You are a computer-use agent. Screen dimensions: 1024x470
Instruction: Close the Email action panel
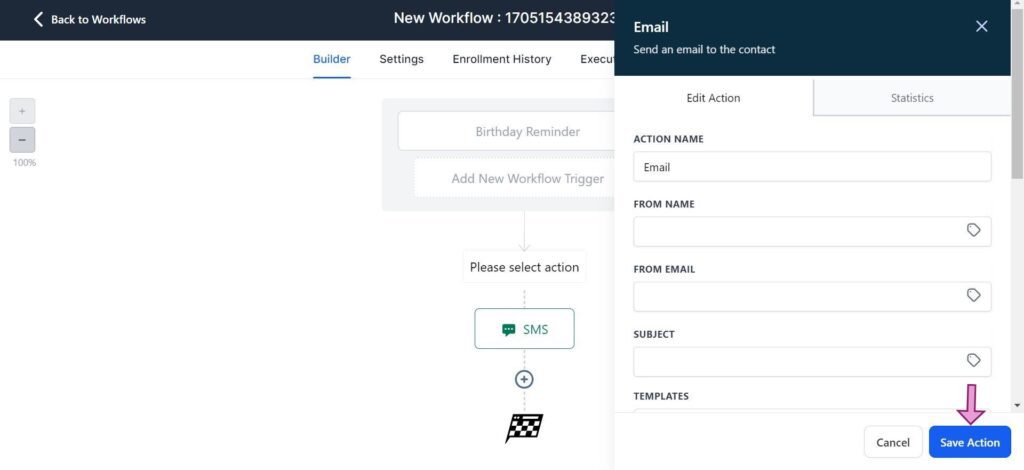pyautogui.click(x=982, y=26)
